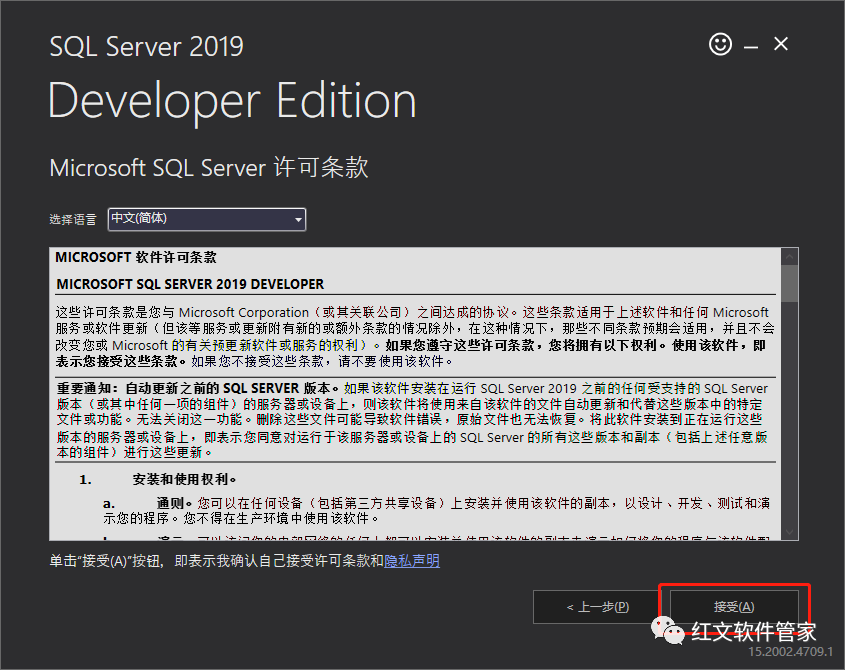Open the 选择语言 language dropdown
Screen dimensions: 845x670
[207, 219]
